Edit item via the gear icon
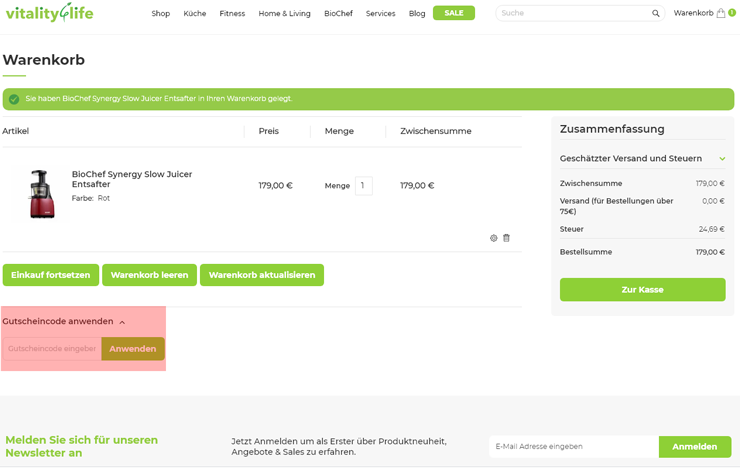Screen dimensions: 740x468 [x=494, y=238]
